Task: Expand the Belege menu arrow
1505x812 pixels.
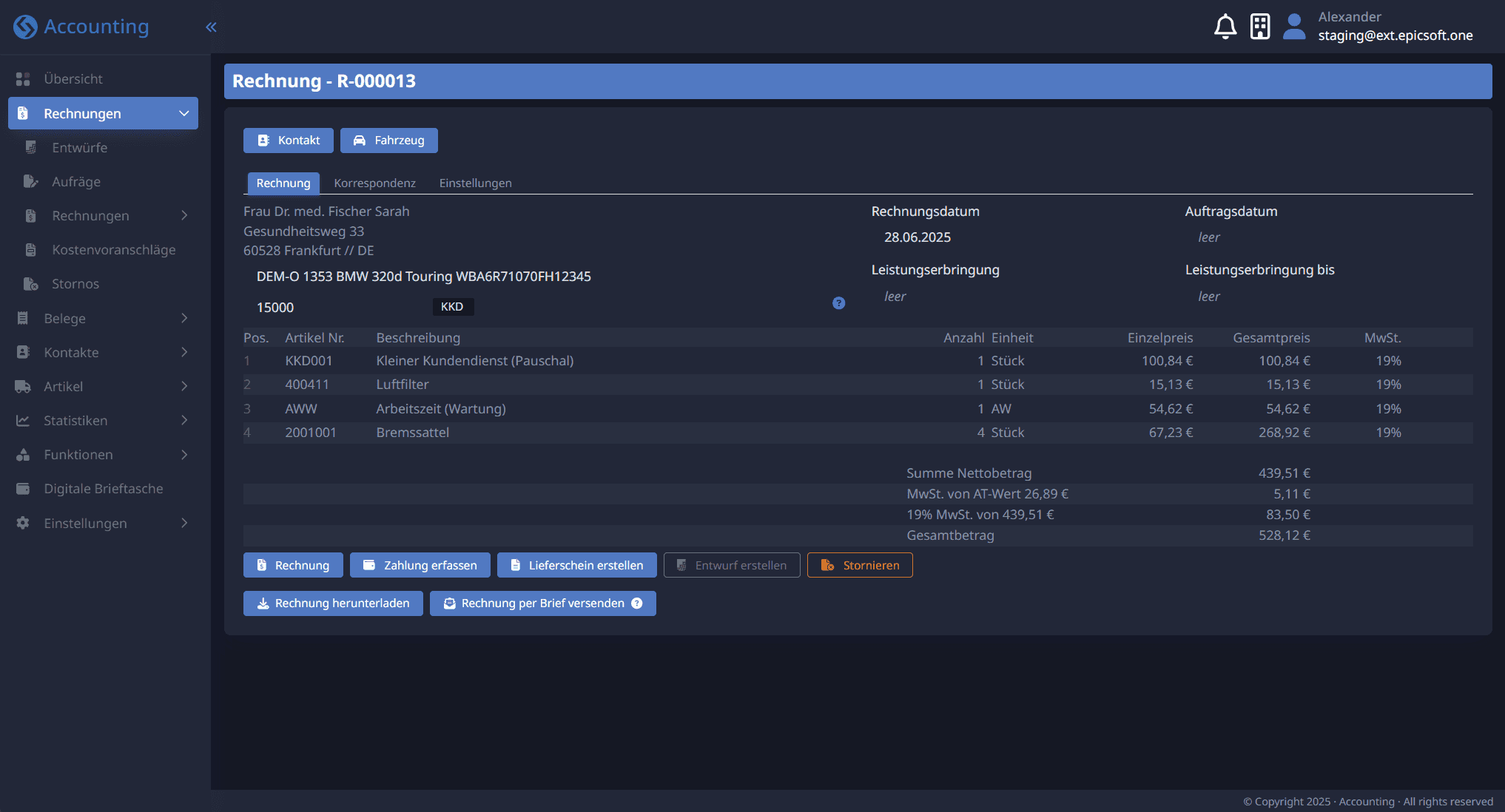Action: (184, 318)
